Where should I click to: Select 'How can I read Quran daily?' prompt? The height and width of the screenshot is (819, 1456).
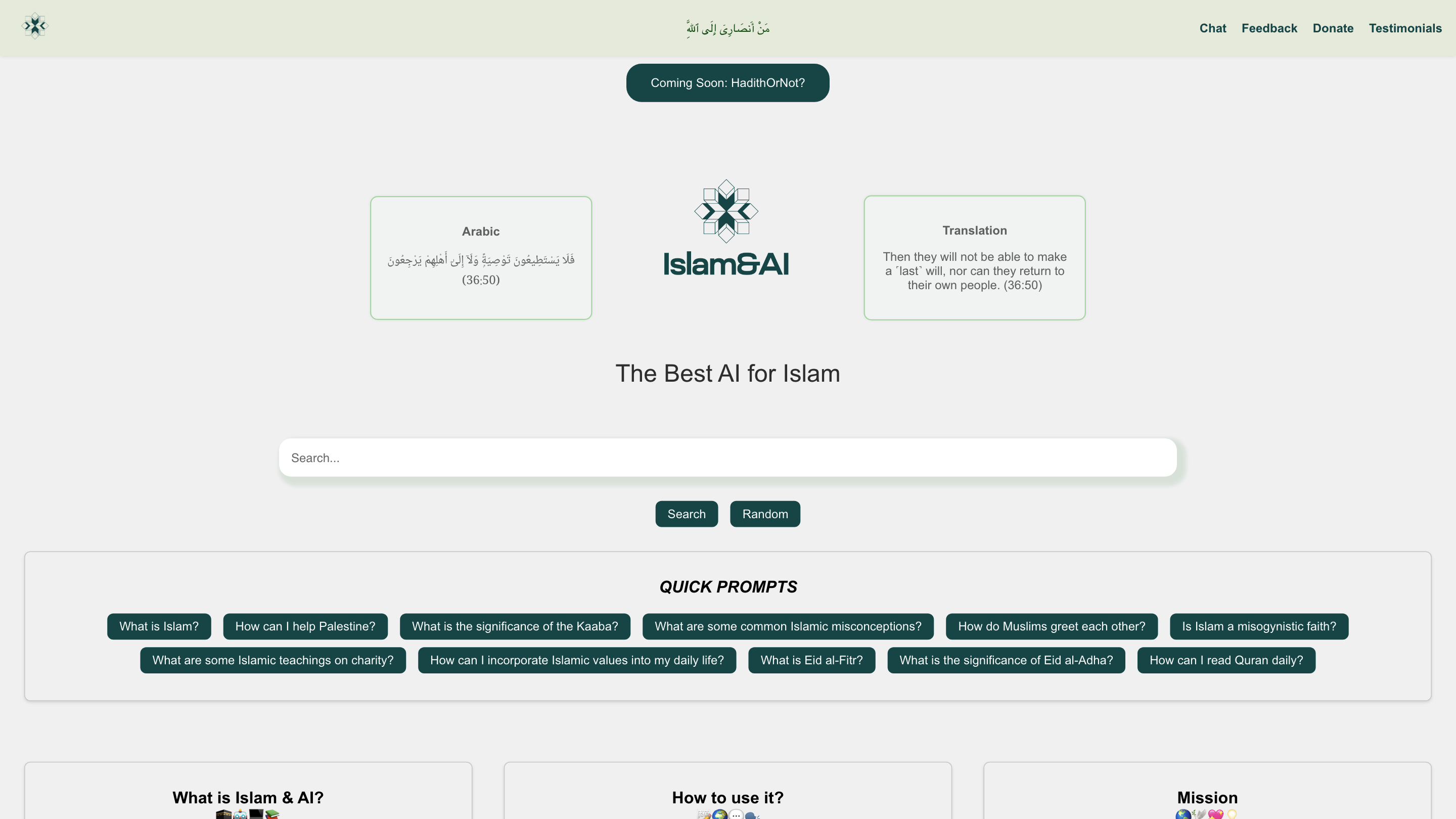[x=1226, y=660]
